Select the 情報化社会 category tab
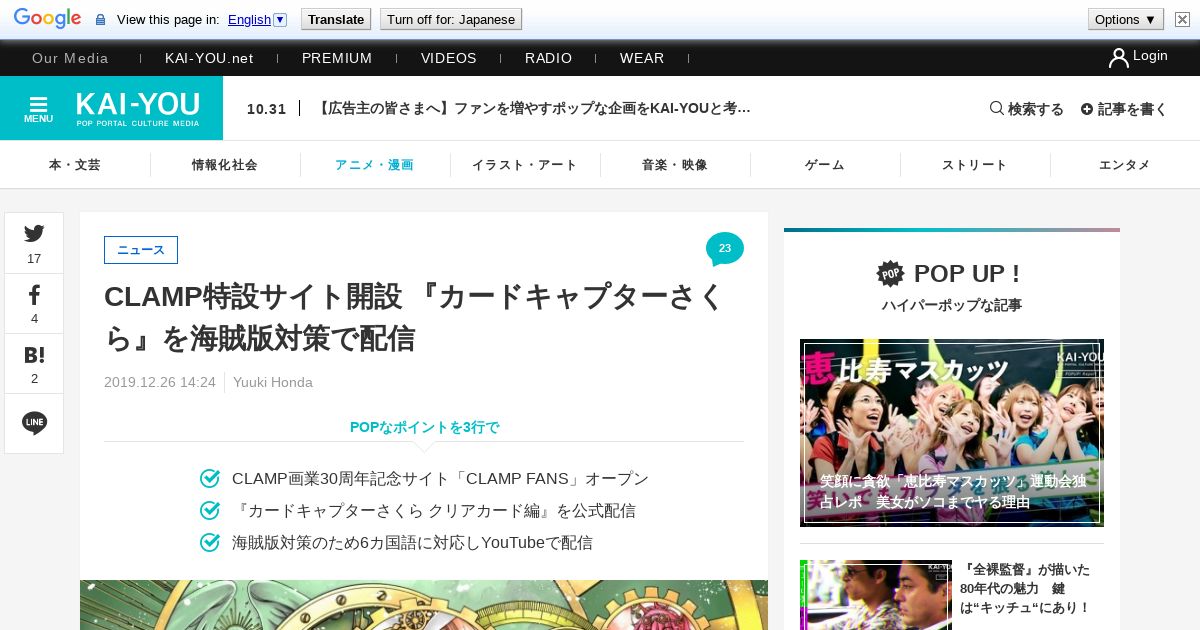 click(x=225, y=165)
